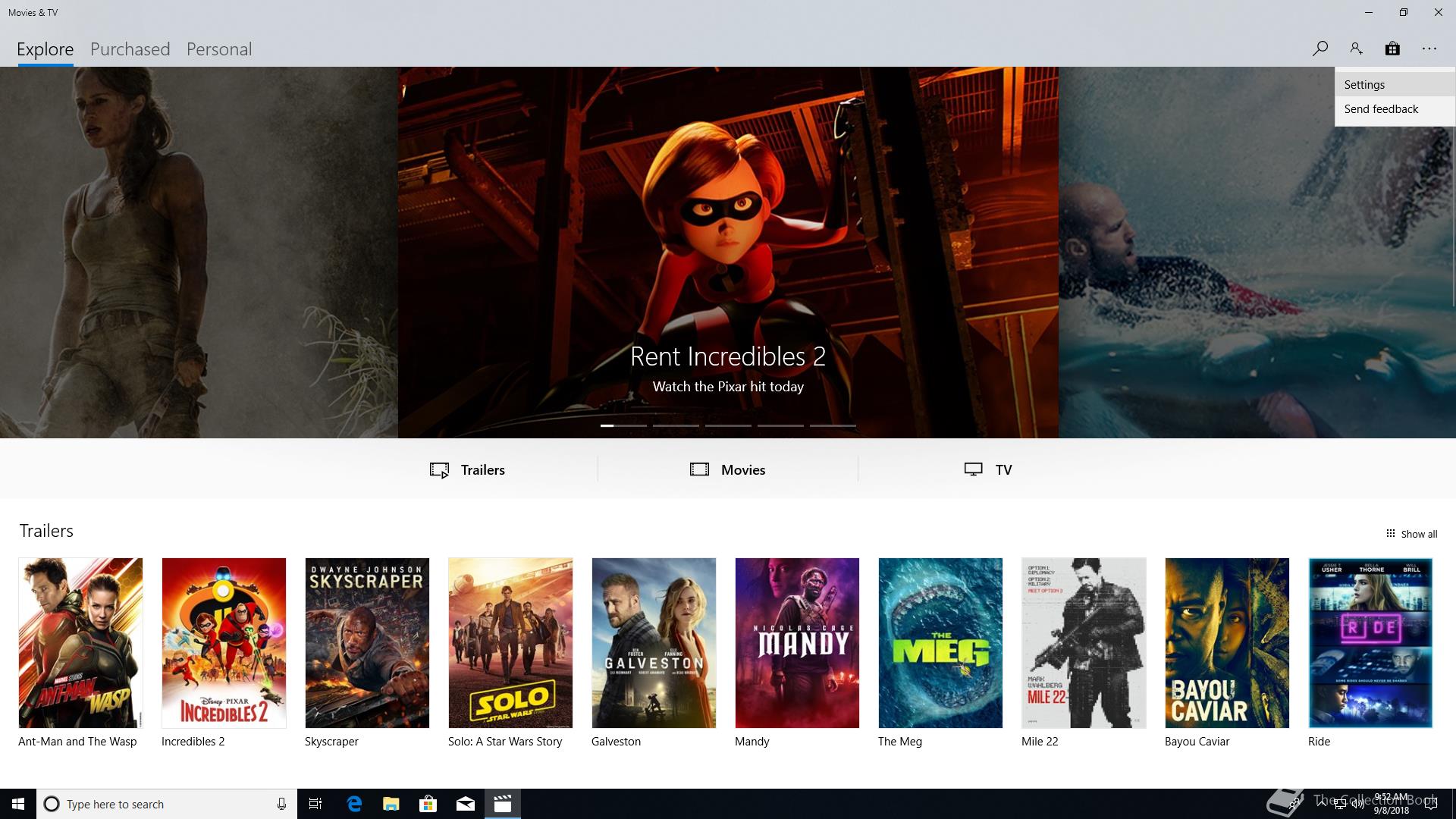Select Settings from the menu
This screenshot has height=819, width=1456.
click(x=1395, y=85)
